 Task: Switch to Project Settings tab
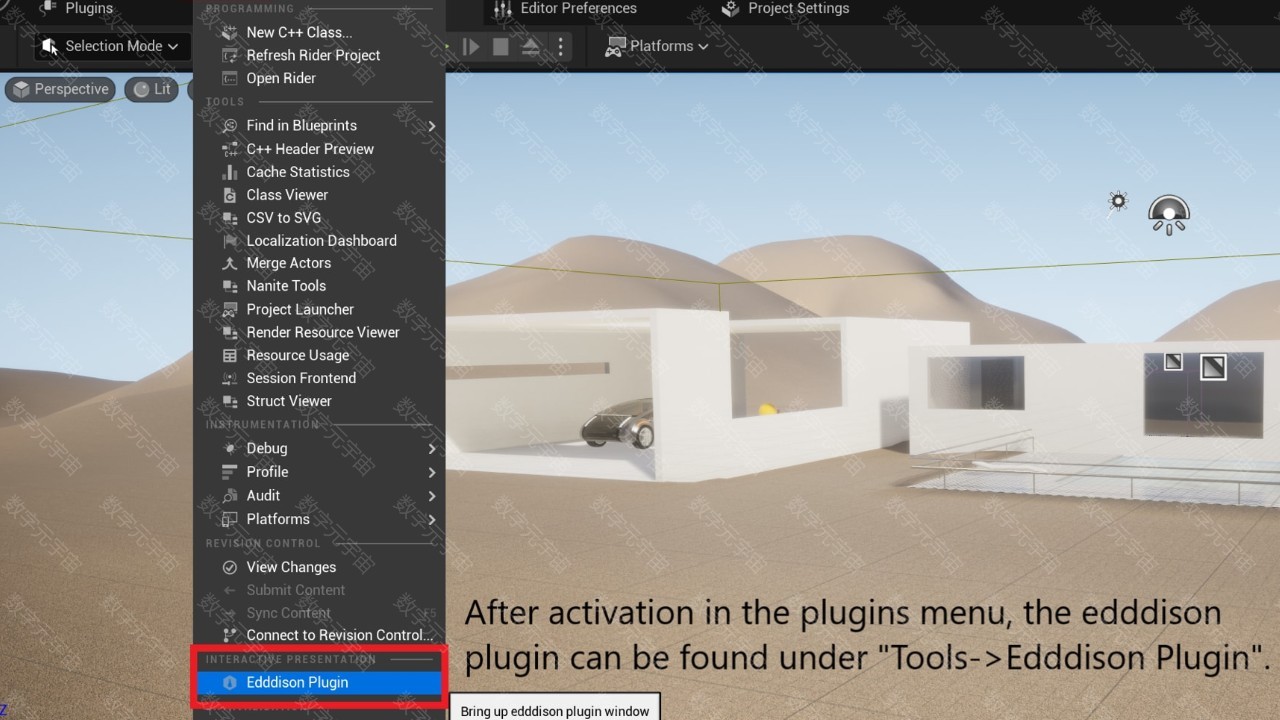[x=785, y=9]
